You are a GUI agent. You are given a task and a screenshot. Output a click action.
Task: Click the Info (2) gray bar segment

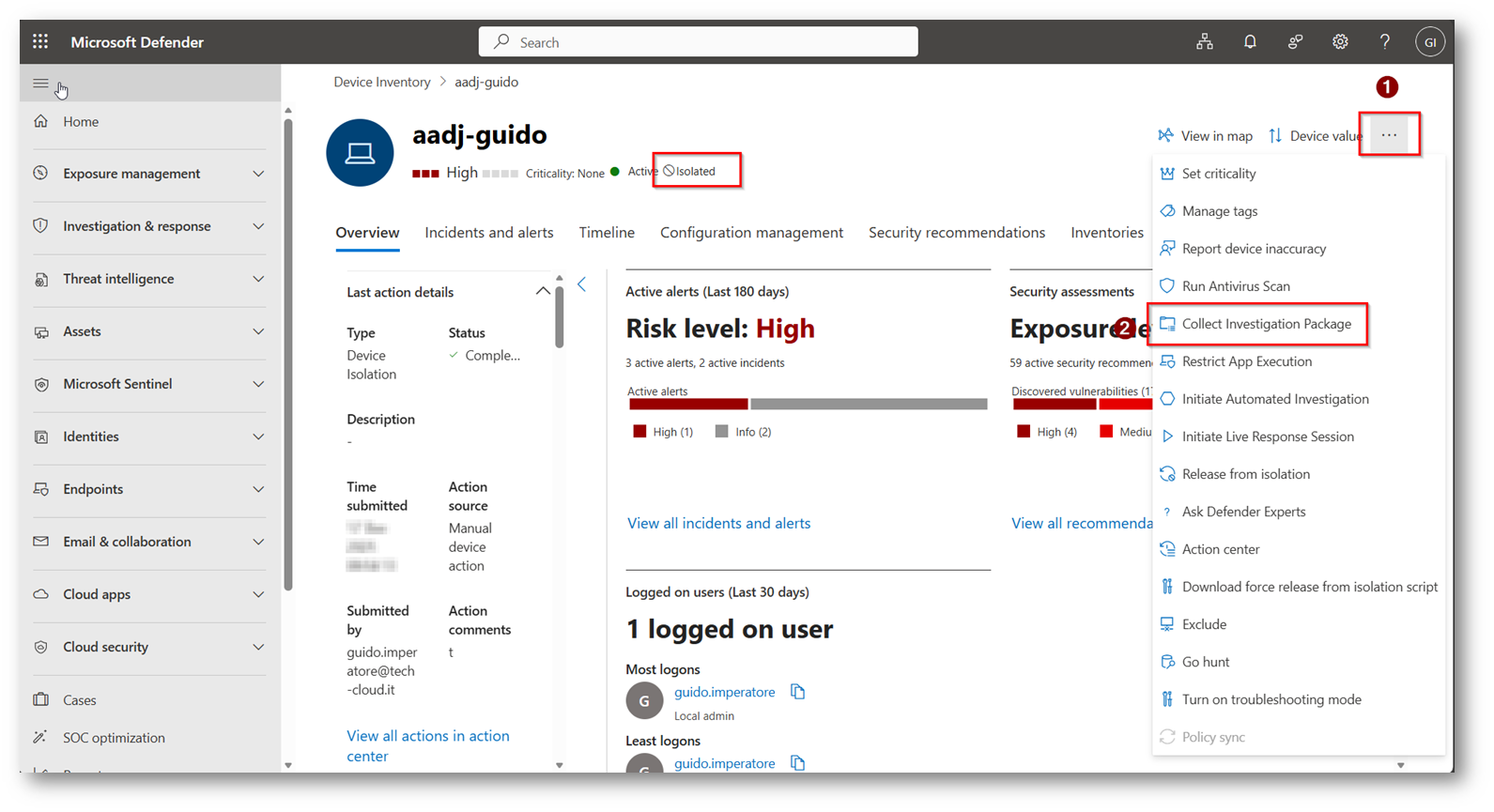click(869, 405)
